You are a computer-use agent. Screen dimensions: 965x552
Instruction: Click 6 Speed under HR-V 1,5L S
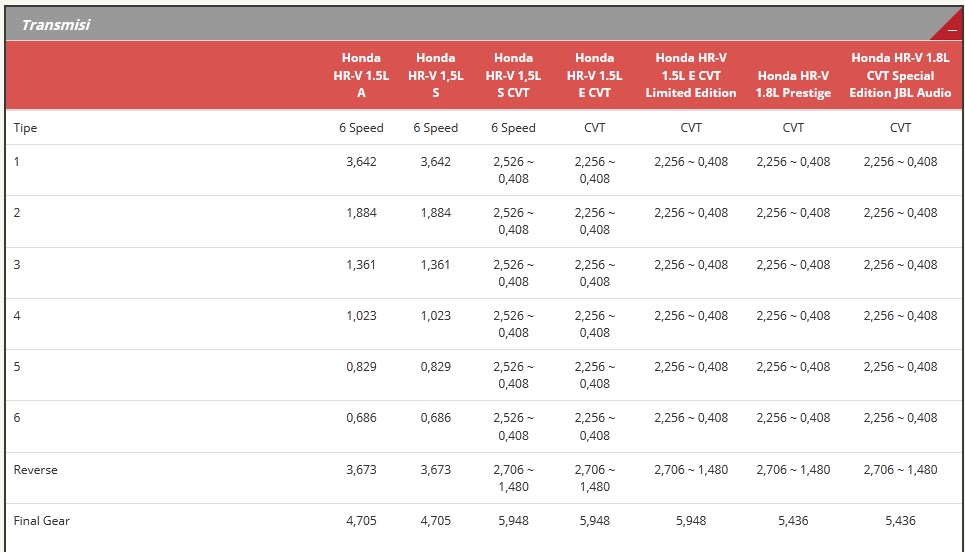pos(436,128)
